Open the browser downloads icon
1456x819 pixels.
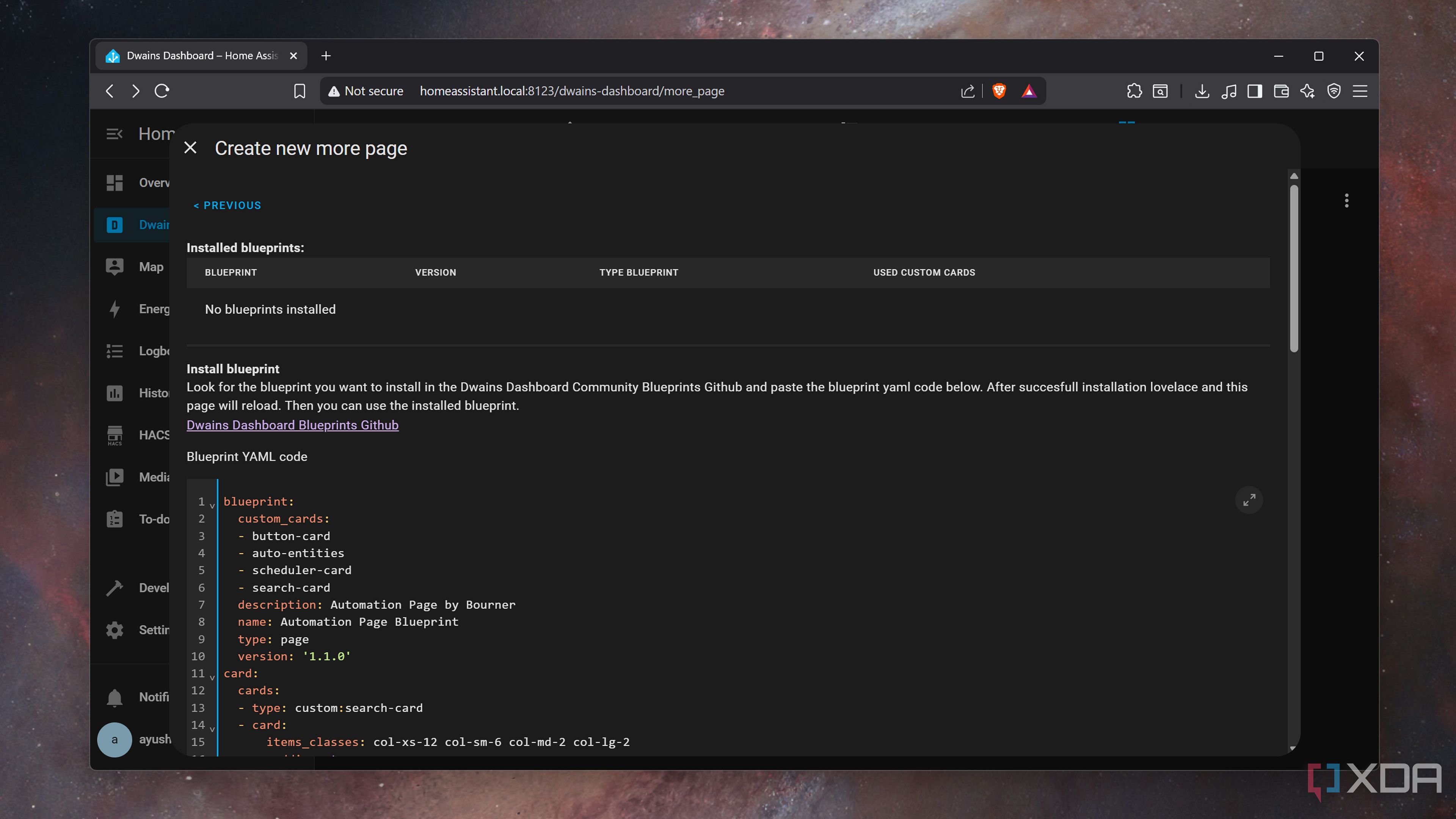pyautogui.click(x=1202, y=91)
